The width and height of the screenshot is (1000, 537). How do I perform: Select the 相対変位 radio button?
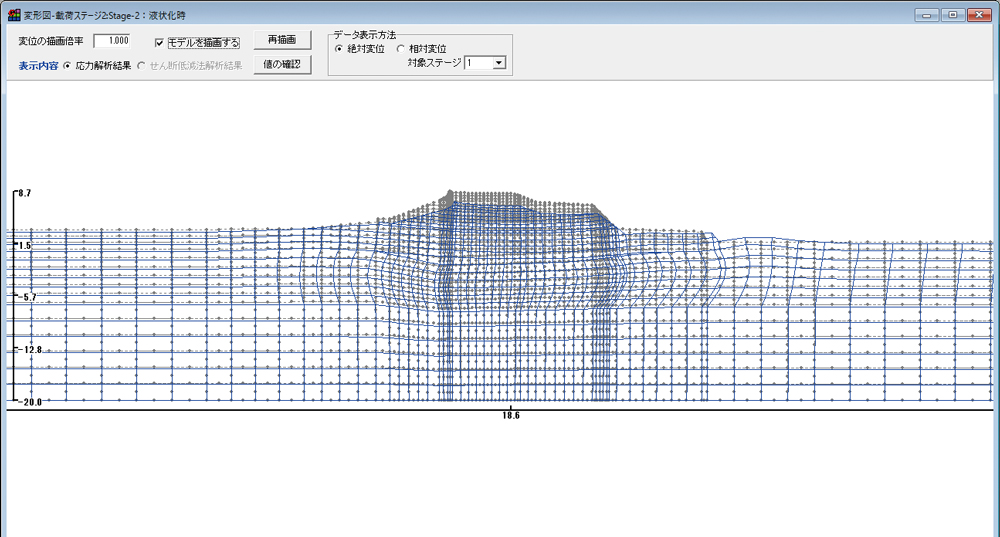point(401,49)
